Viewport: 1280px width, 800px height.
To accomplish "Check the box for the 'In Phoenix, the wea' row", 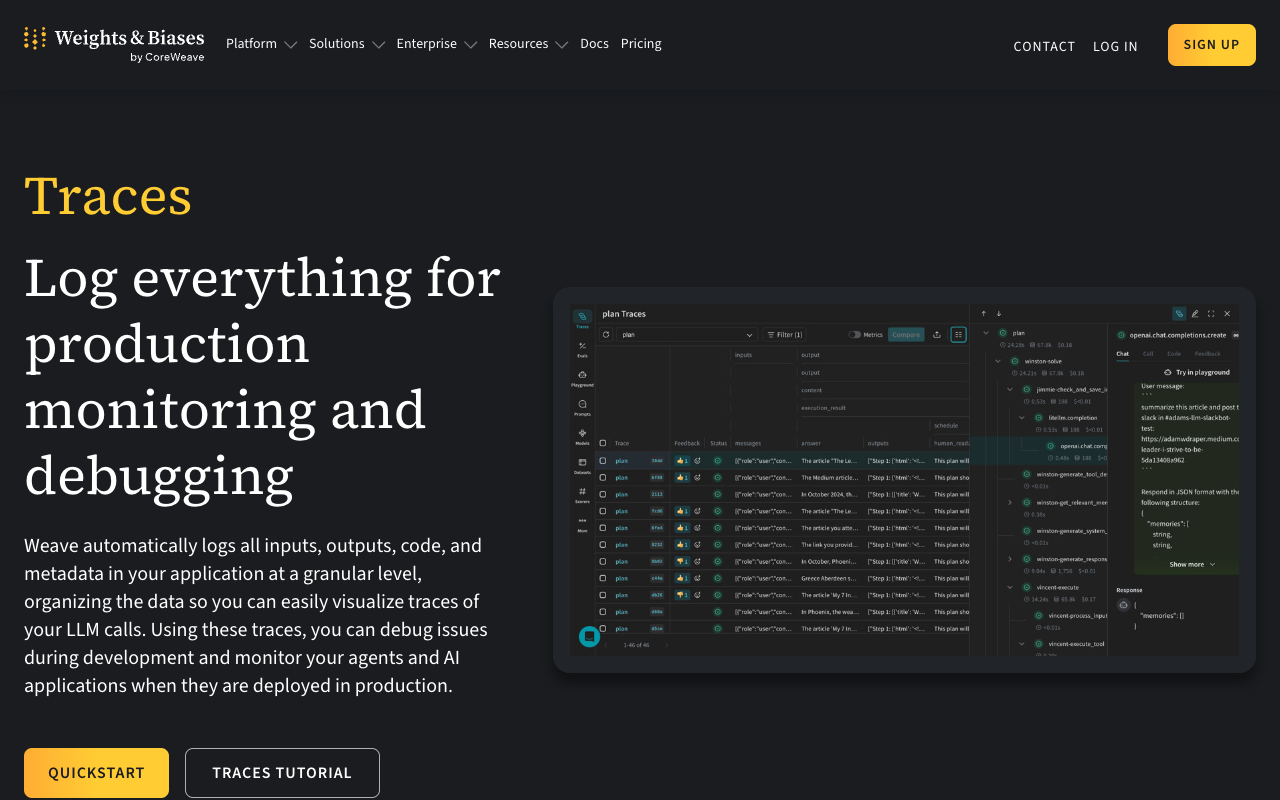I will coord(602,611).
